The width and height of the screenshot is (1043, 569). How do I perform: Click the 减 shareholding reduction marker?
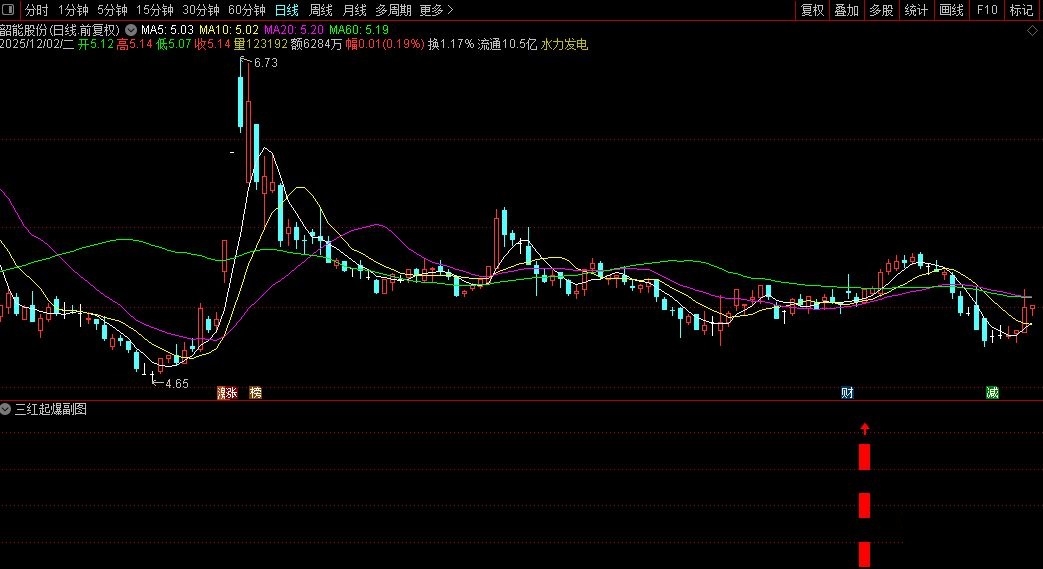click(992, 393)
